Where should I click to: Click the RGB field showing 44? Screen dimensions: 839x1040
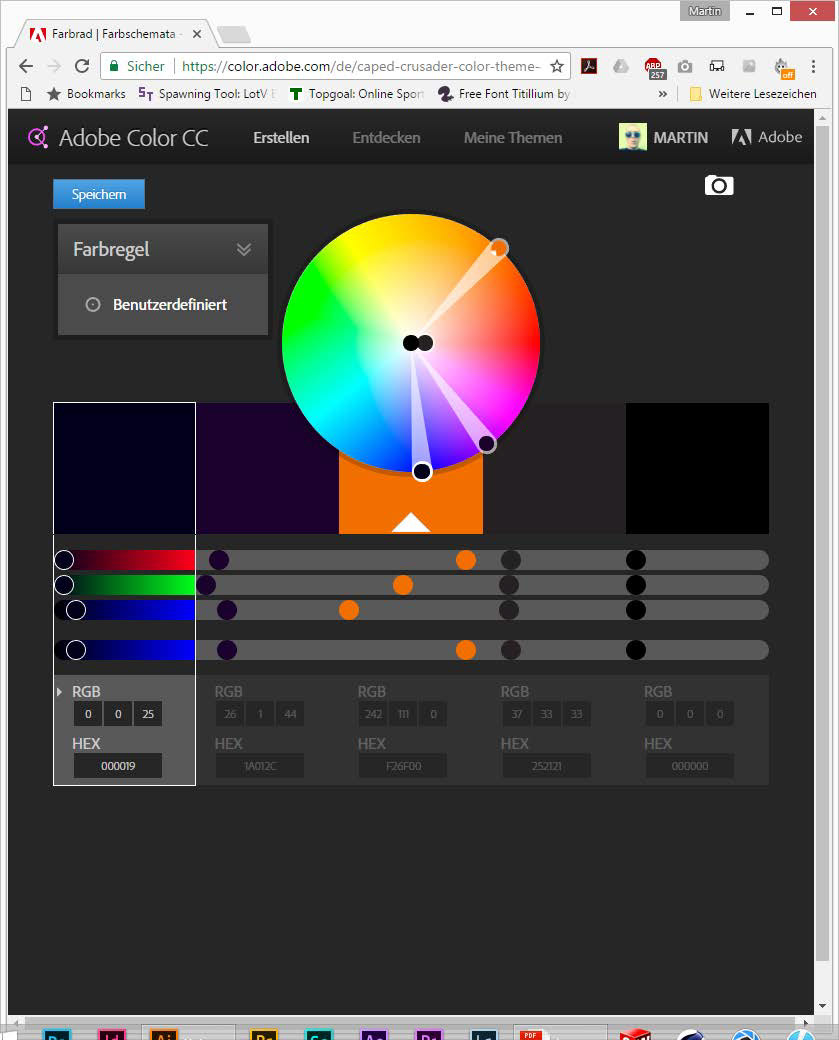point(290,714)
